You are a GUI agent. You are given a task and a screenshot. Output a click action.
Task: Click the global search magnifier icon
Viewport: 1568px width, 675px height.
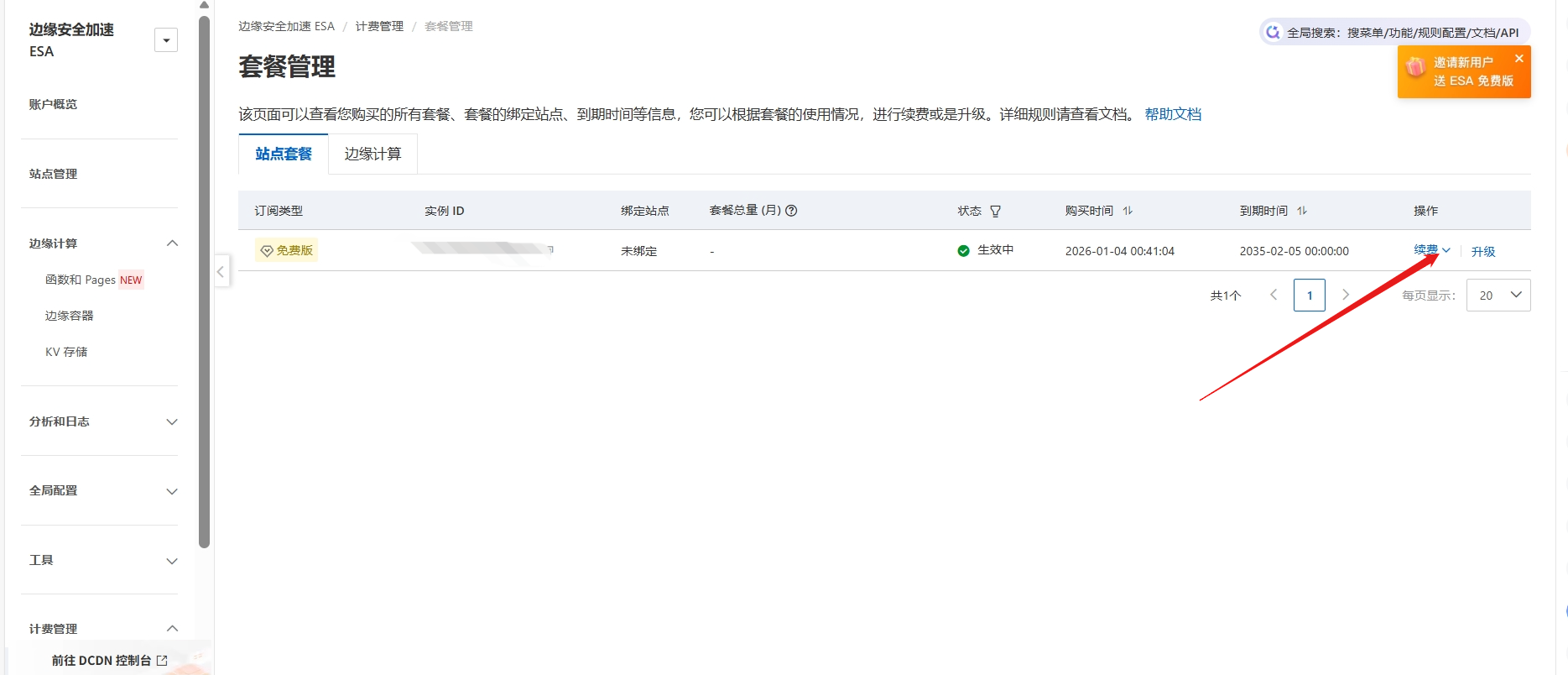[x=1273, y=33]
